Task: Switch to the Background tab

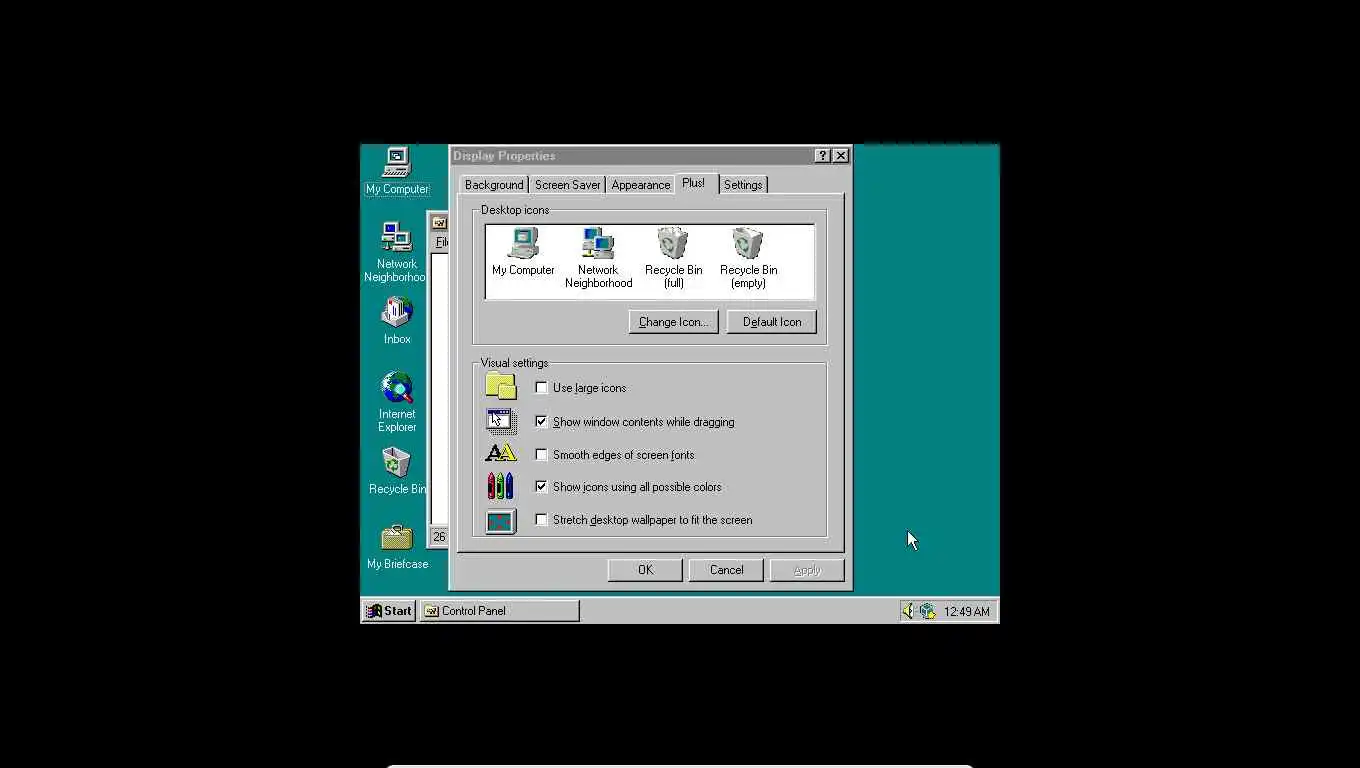Action: pyautogui.click(x=494, y=185)
